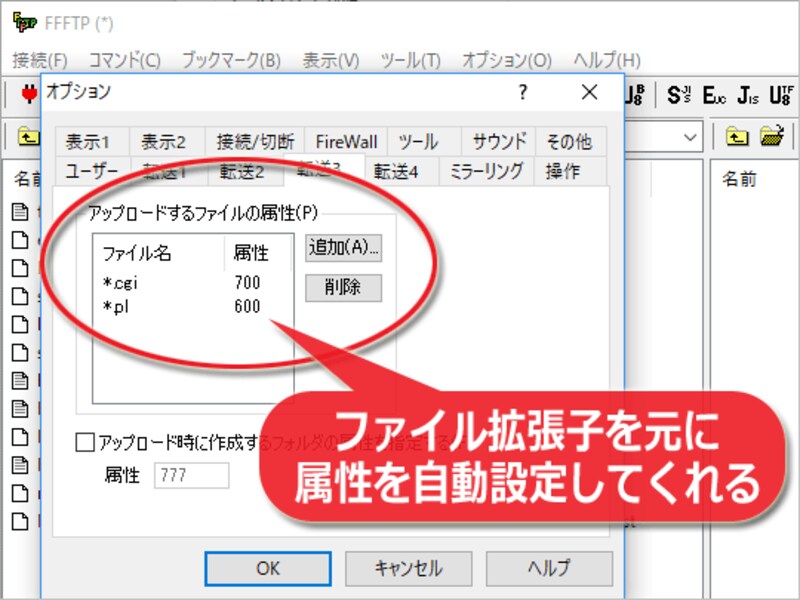Screen dimensions: 800x600
Task: Toggle folder attribute on upload checkbox
Action: pos(85,442)
